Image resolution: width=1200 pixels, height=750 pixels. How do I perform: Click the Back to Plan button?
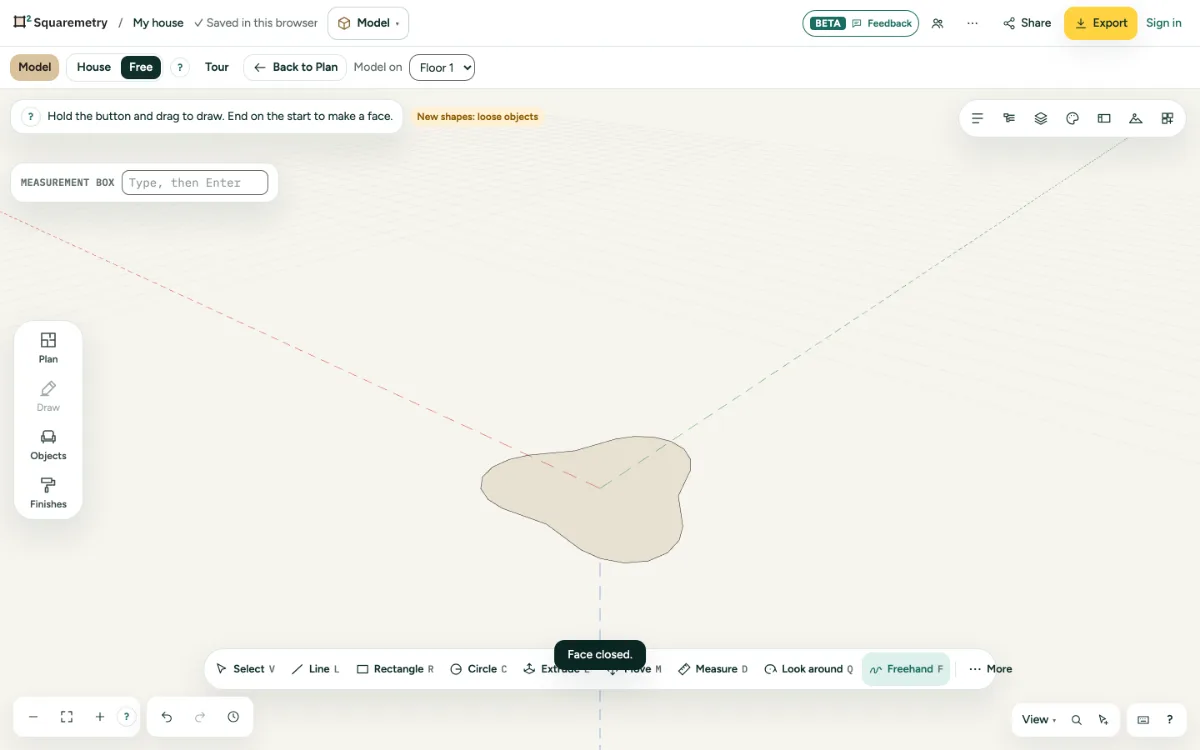[x=295, y=67]
